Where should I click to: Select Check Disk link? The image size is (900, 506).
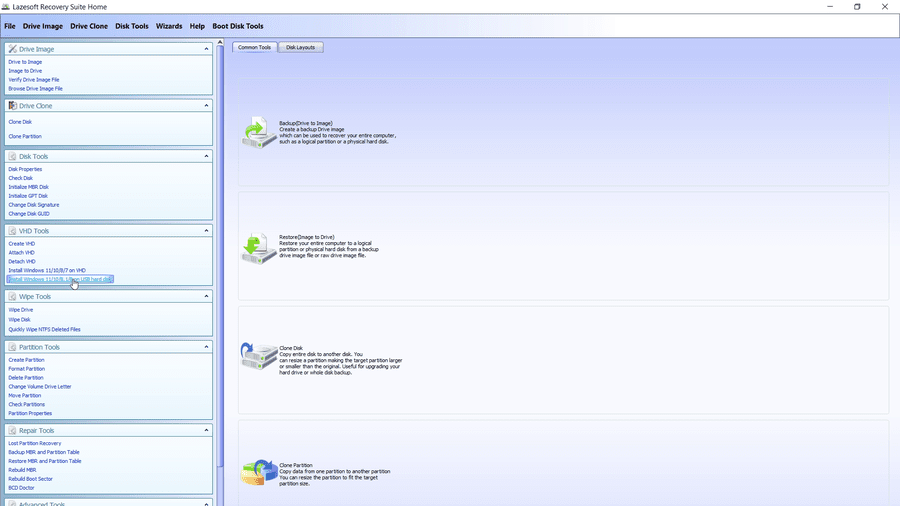21,178
